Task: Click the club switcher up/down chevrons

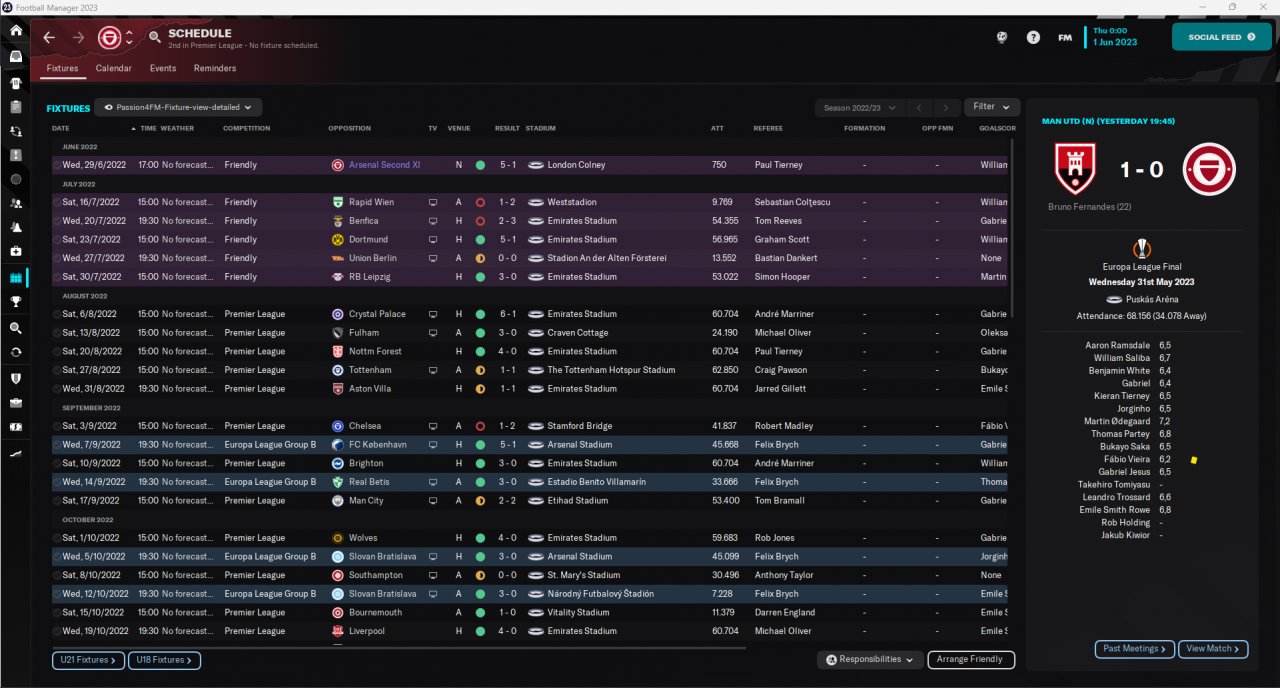Action: 129,38
